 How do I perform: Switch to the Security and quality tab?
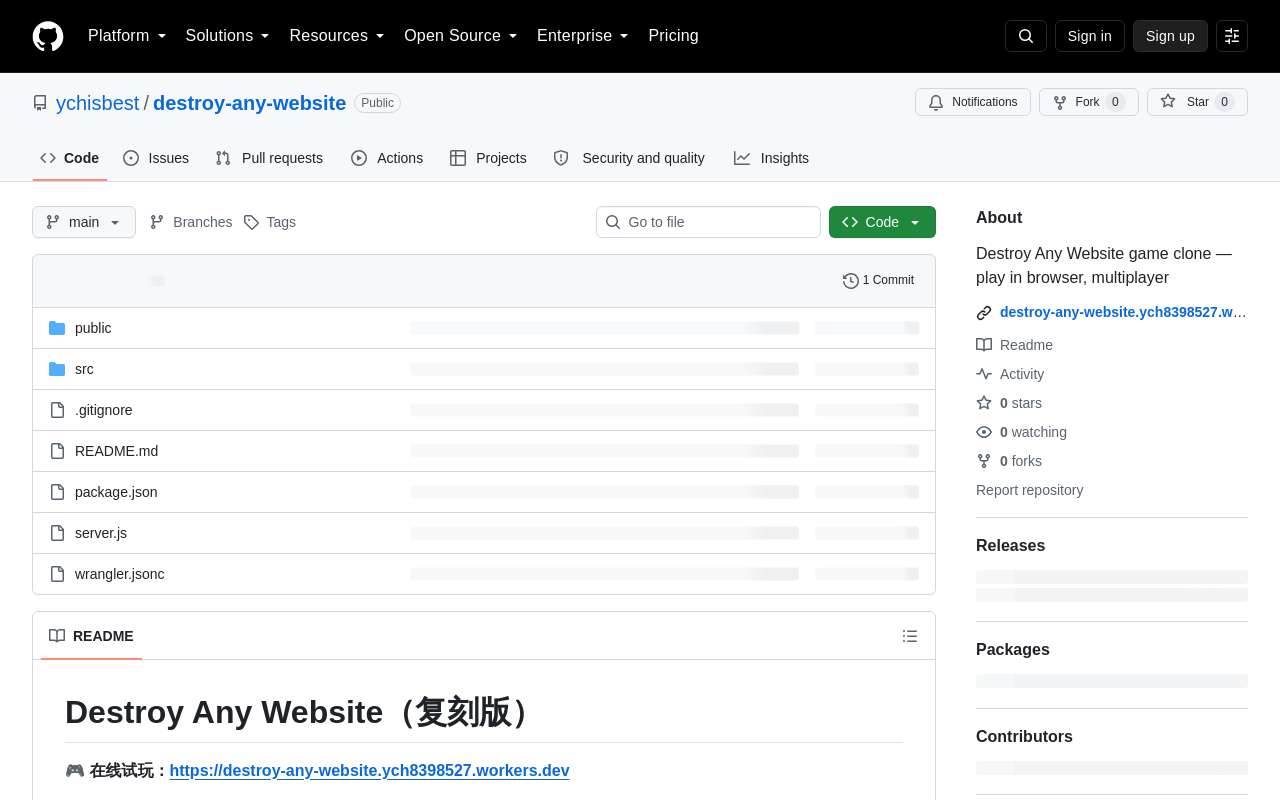(x=629, y=158)
